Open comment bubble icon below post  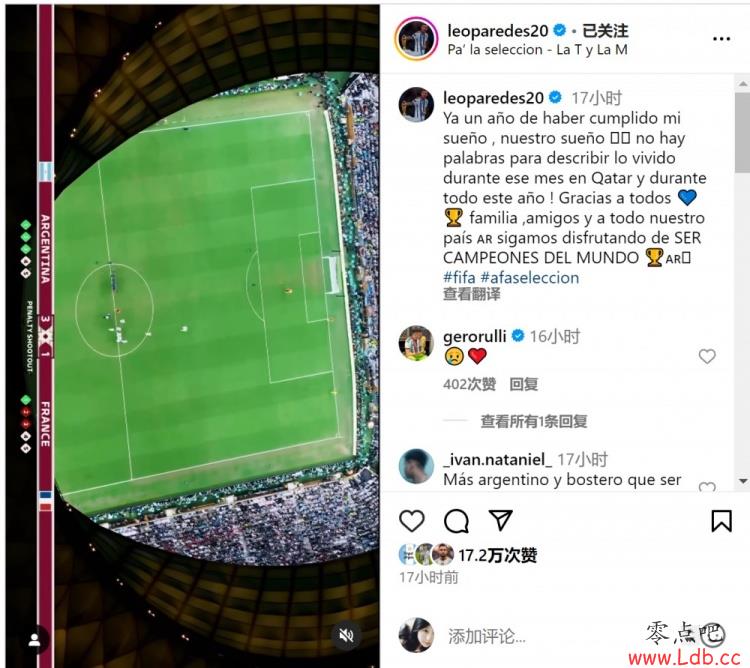click(456, 521)
